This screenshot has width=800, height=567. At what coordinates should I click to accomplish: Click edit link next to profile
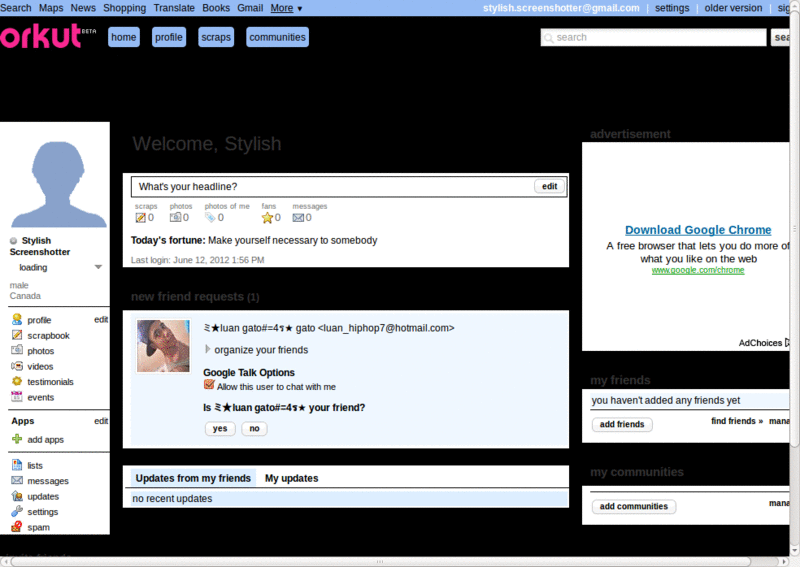pyautogui.click(x=101, y=319)
